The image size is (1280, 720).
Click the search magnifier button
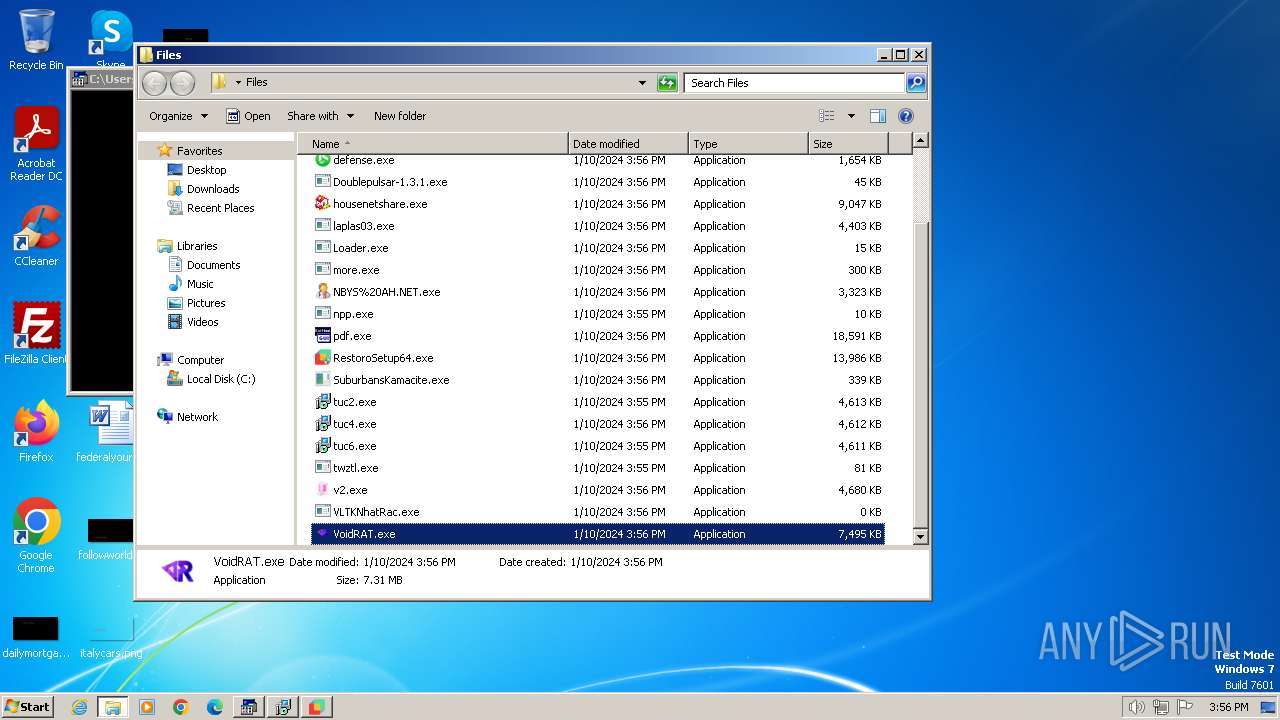click(x=915, y=83)
